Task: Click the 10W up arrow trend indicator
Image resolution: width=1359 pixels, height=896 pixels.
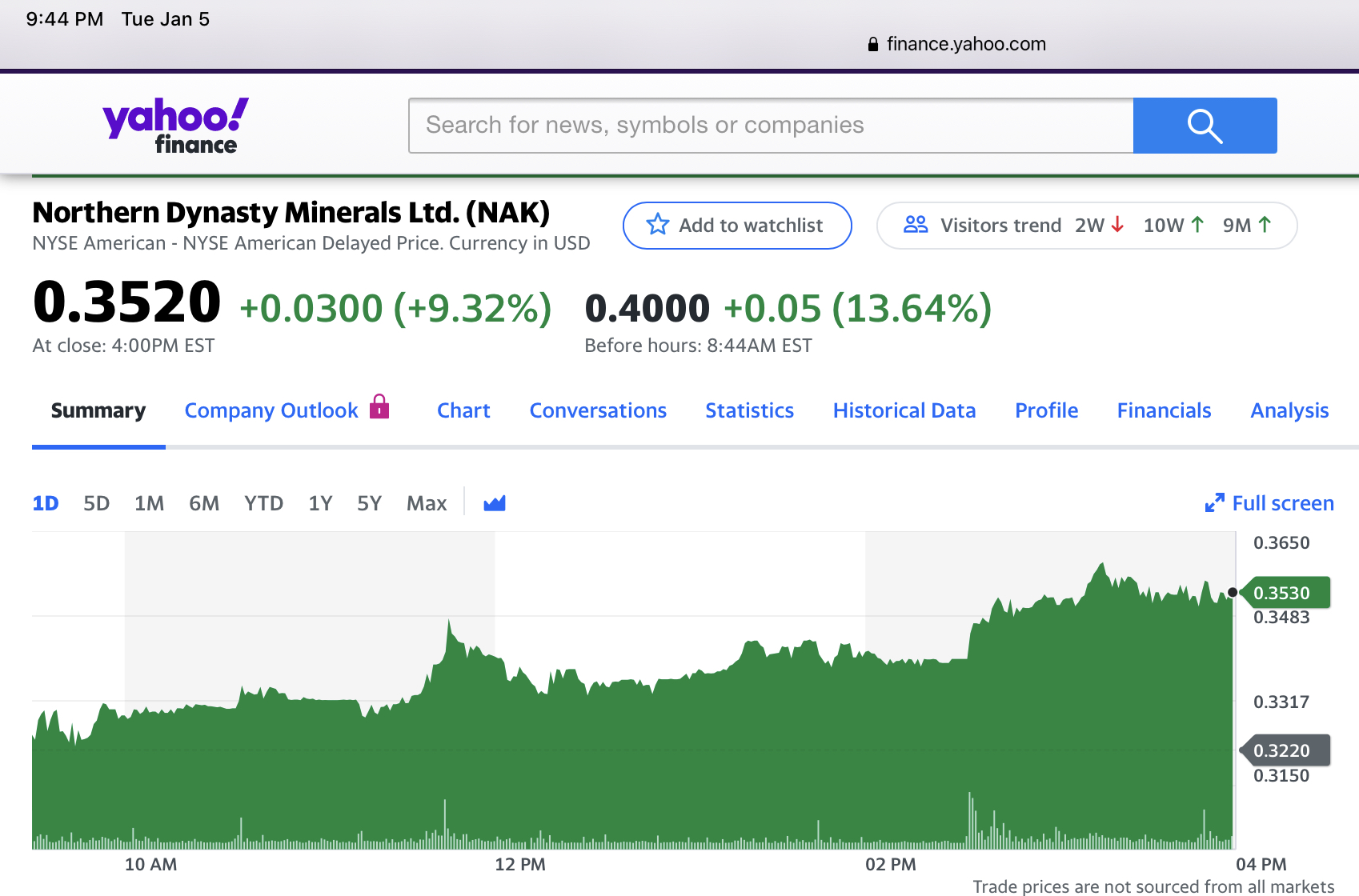Action: (x=1197, y=225)
